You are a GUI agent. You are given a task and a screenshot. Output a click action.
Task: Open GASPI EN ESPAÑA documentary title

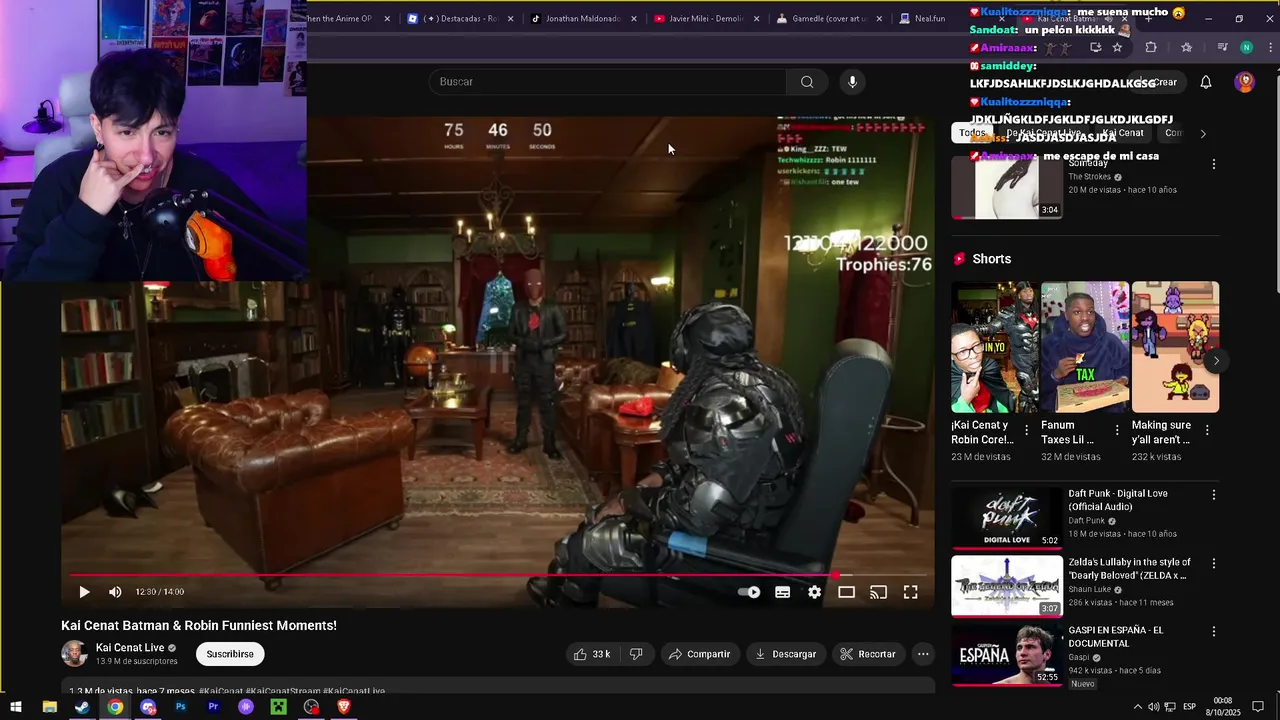(1116, 637)
